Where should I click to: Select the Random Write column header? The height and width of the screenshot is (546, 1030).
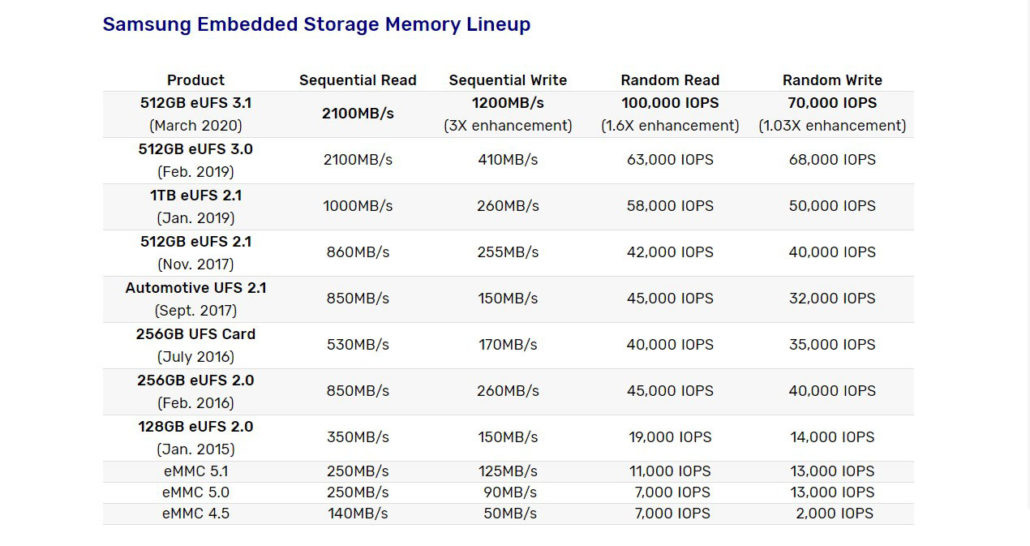[x=832, y=80]
